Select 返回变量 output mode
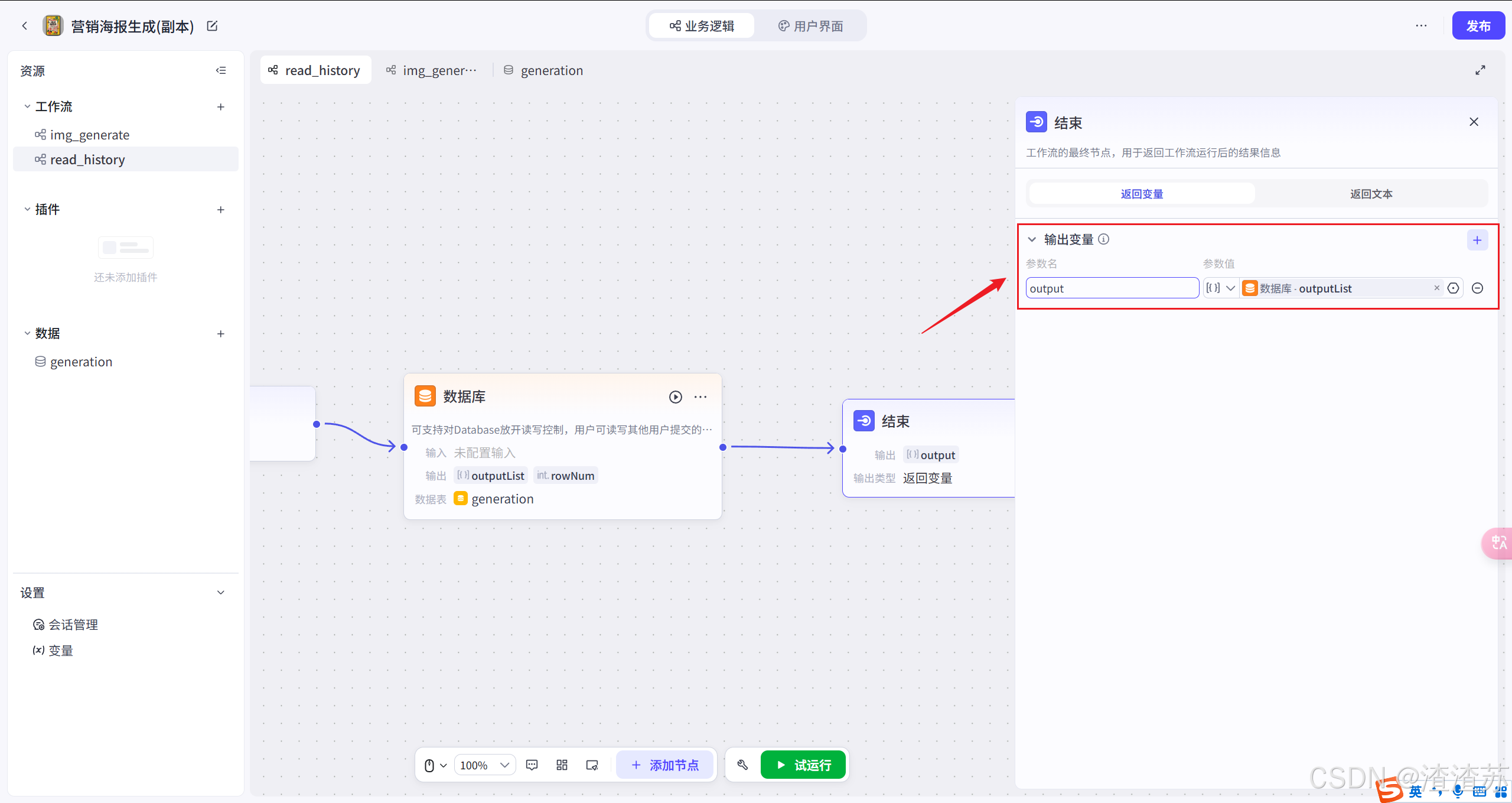Image resolution: width=1512 pixels, height=803 pixels. 1141,194
